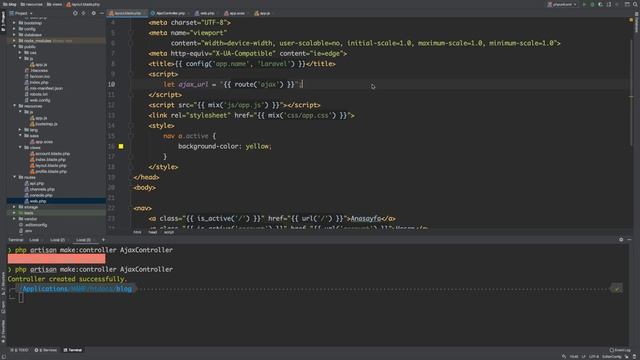
Task: Switch to app.scss editor tab
Action: point(236,13)
